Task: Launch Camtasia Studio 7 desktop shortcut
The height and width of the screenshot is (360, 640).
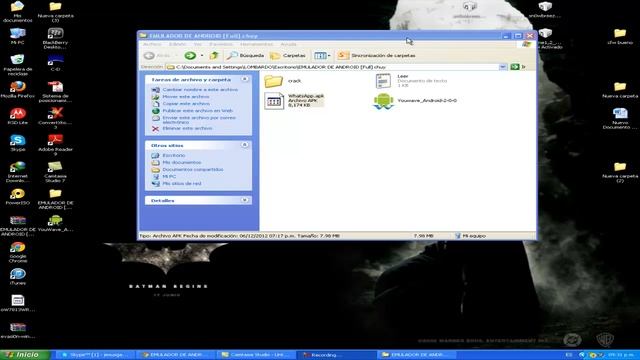Action: tap(55, 171)
